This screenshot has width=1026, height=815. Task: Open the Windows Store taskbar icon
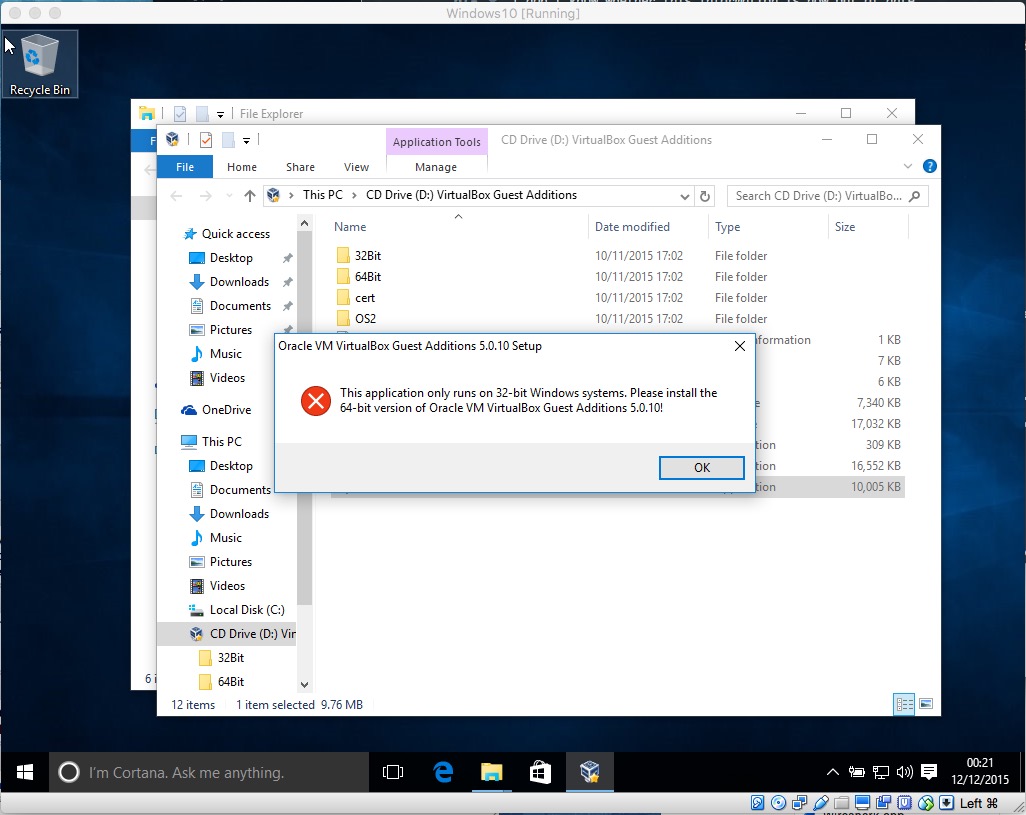point(540,772)
